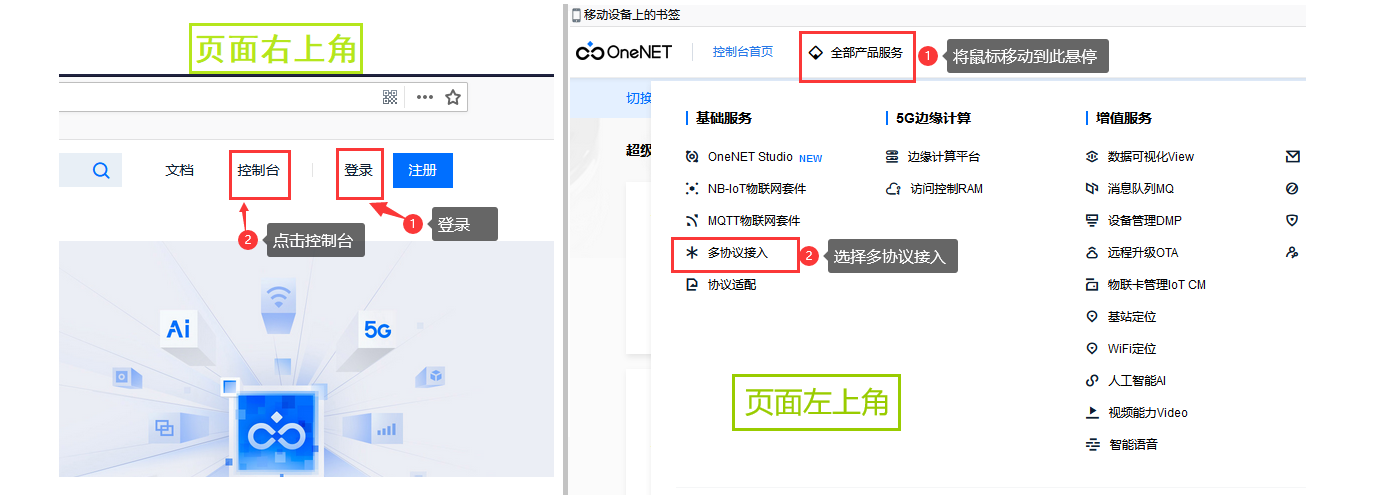This screenshot has width=1392, height=495.
Task: Go to 控制台首页 tab
Action: click(743, 52)
